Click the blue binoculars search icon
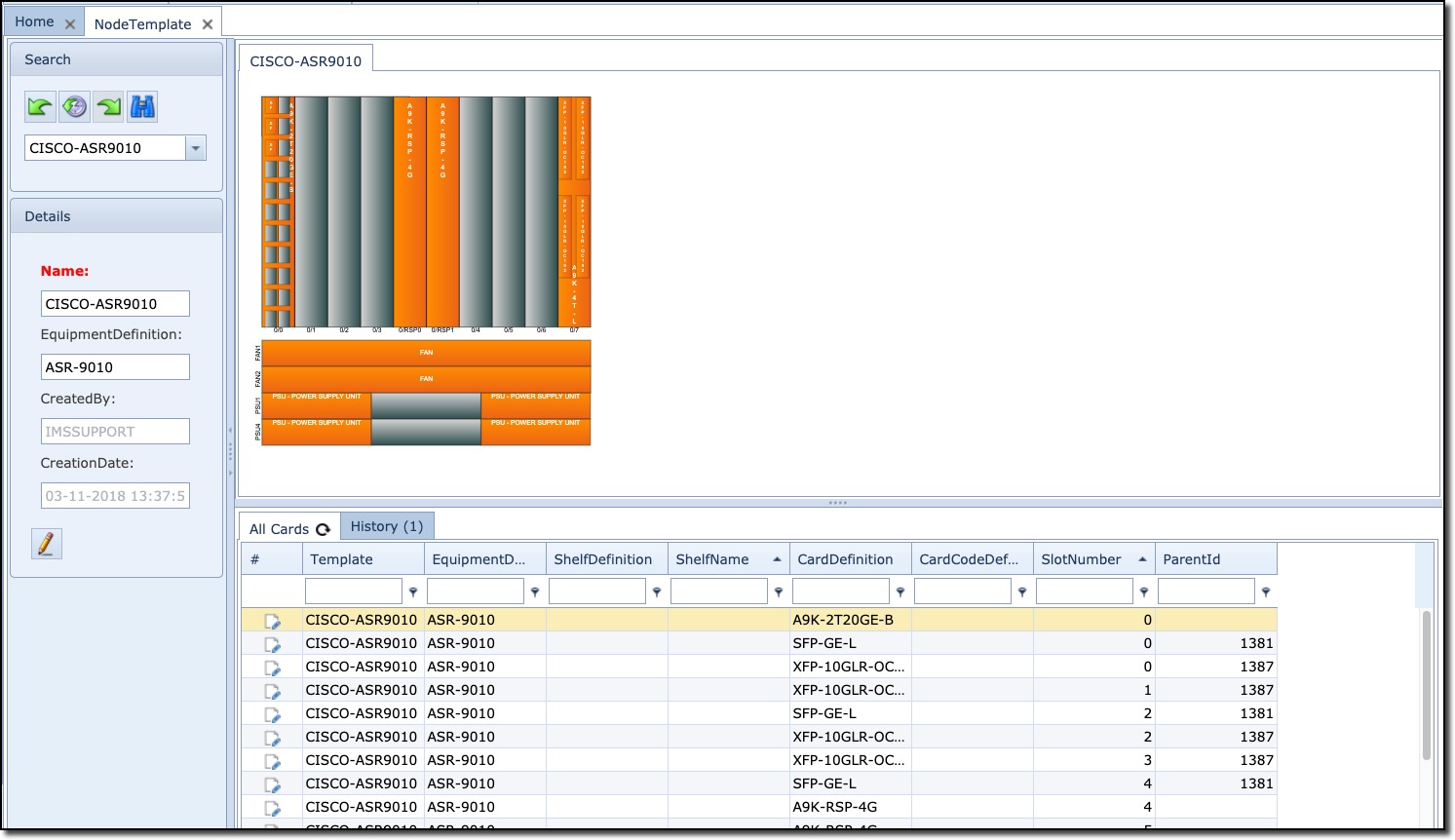The width and height of the screenshot is (1455, 840). [x=142, y=107]
